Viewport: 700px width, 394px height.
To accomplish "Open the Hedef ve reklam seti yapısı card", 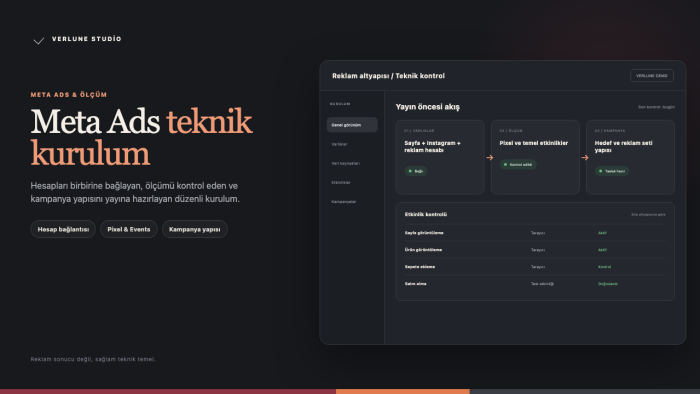I will [x=630, y=157].
